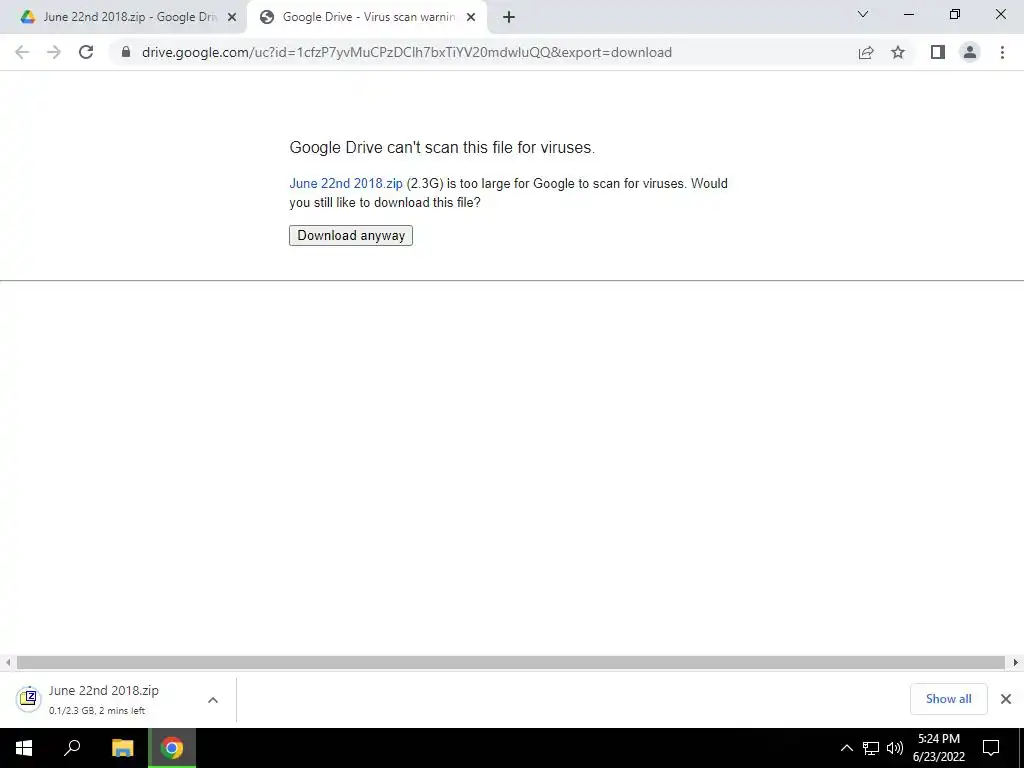Open a new browser tab

pos(509,17)
